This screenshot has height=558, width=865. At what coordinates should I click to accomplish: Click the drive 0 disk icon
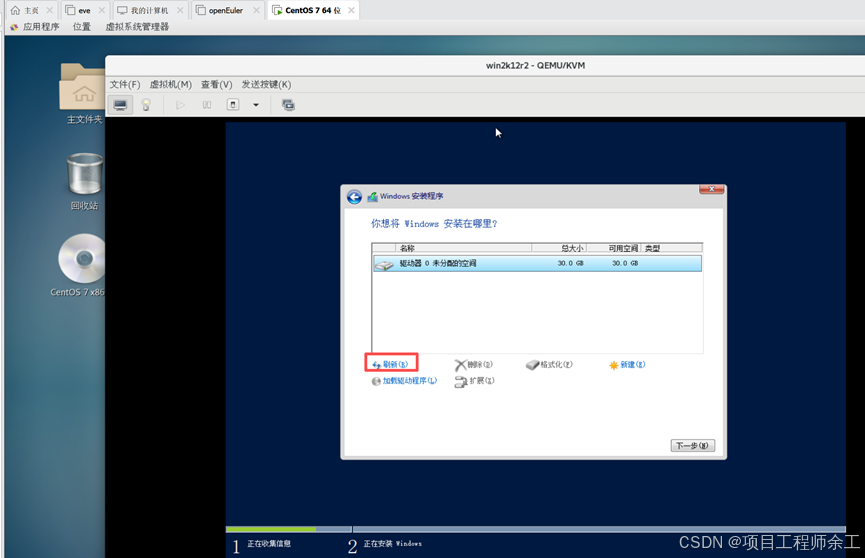click(x=385, y=264)
